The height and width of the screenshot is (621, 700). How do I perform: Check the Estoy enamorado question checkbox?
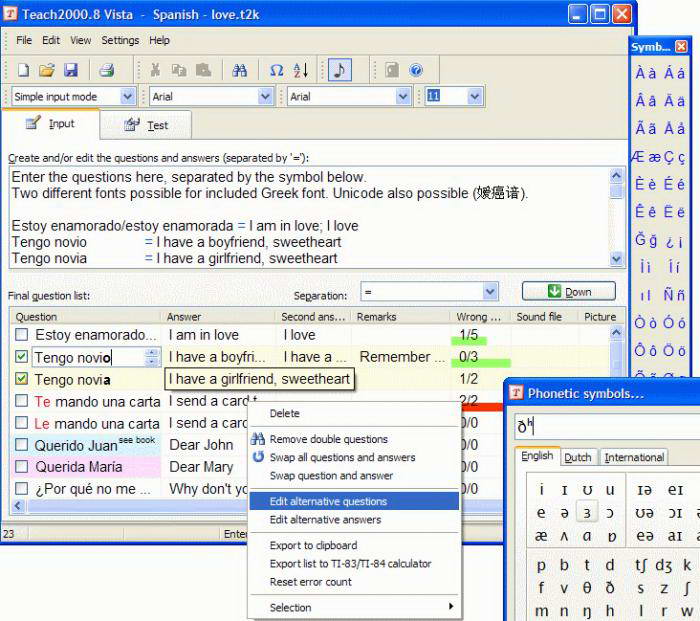21,334
